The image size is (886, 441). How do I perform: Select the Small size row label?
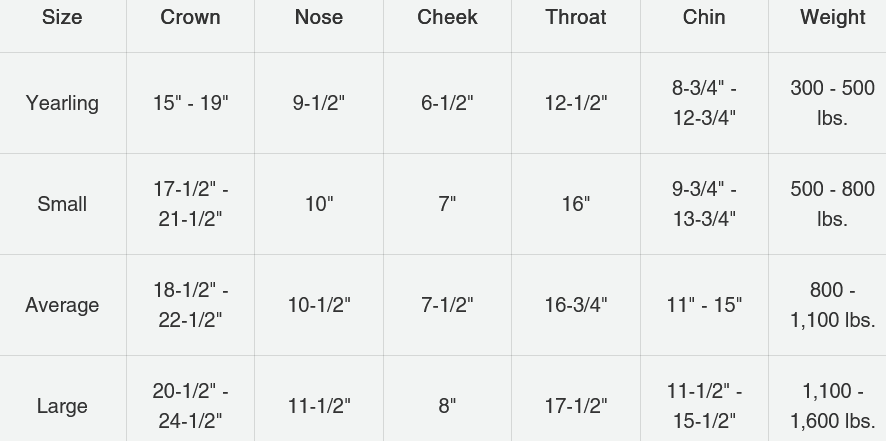tap(62, 204)
